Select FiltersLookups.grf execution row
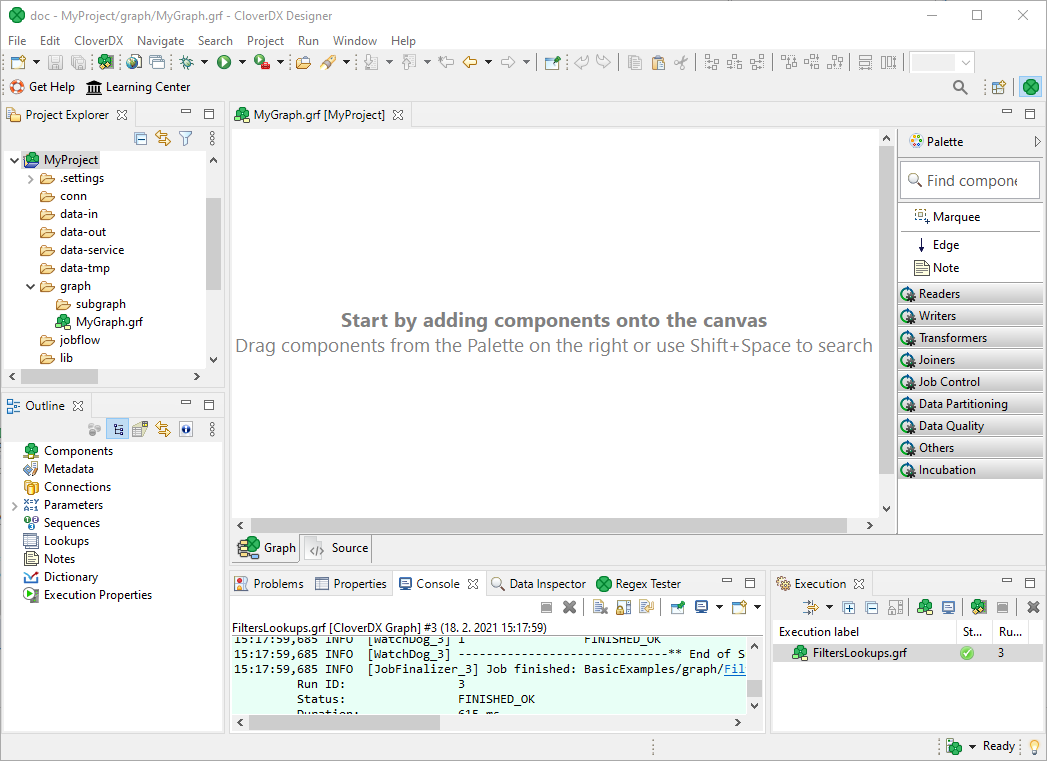Viewport: 1047px width, 761px height. [x=907, y=653]
